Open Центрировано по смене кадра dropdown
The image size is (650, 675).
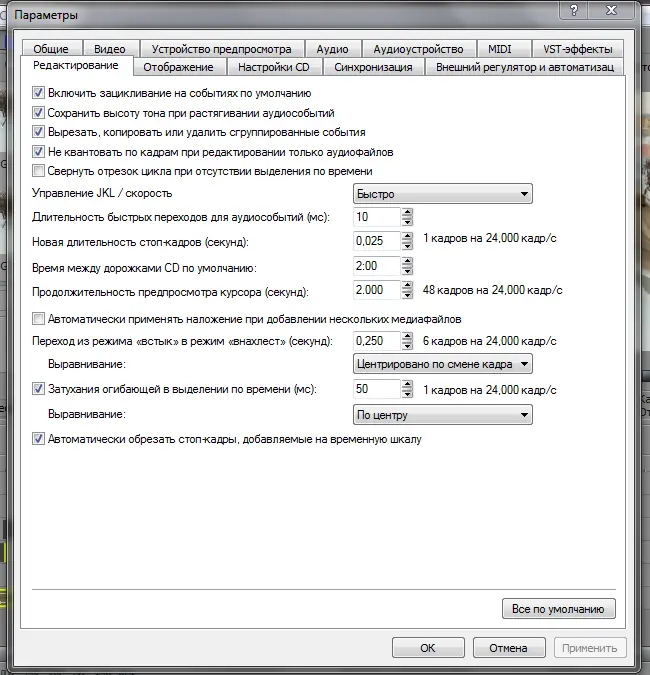(x=443, y=364)
